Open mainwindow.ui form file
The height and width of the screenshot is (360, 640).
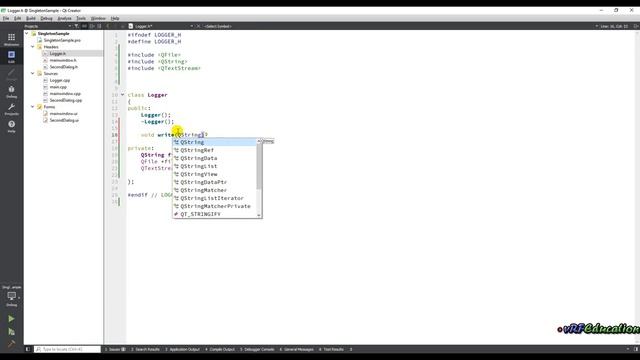[63, 113]
